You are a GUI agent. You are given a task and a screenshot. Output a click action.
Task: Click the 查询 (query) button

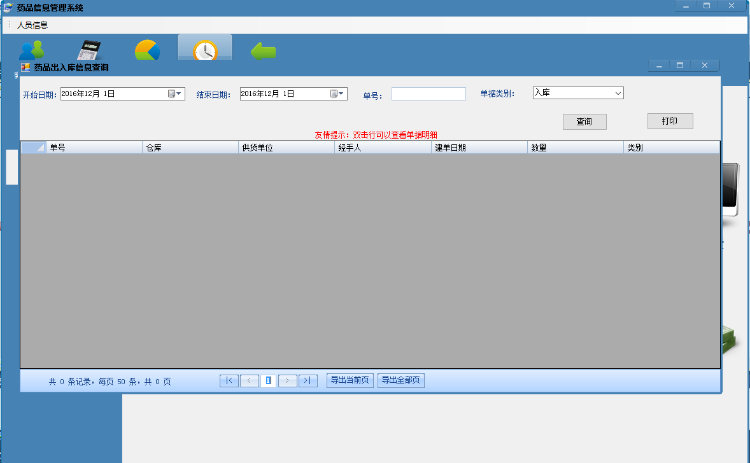[x=584, y=121]
